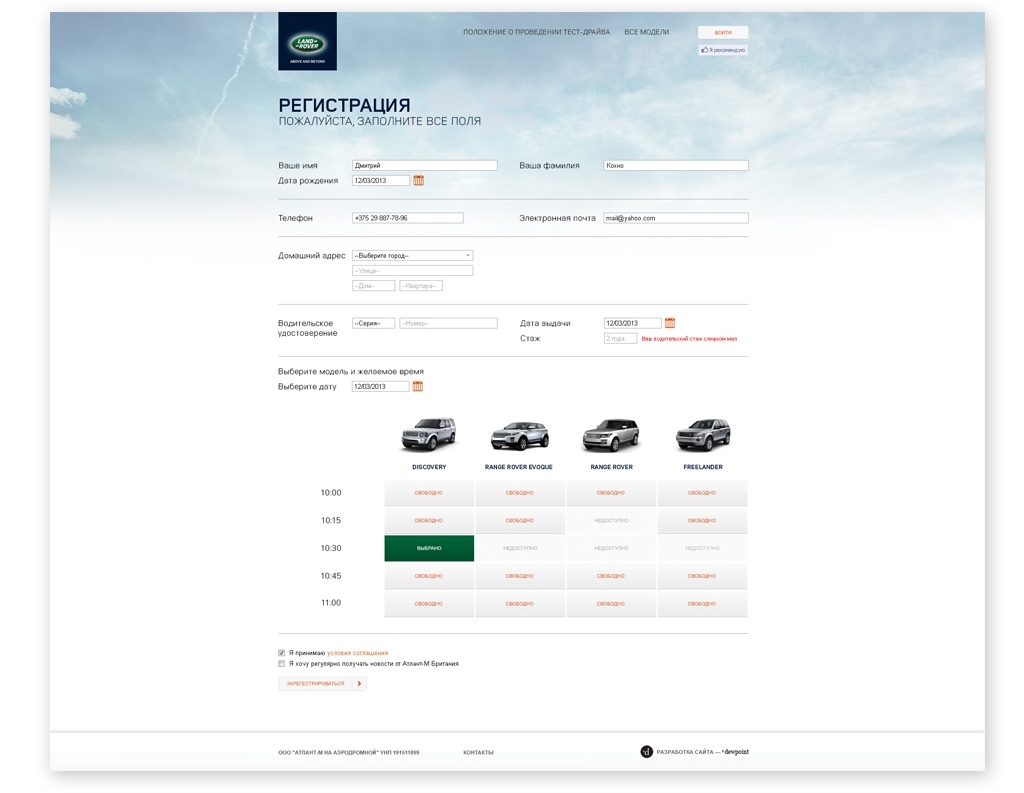1024x793 pixels.
Task: Open условия соглашения link
Action: (357, 653)
